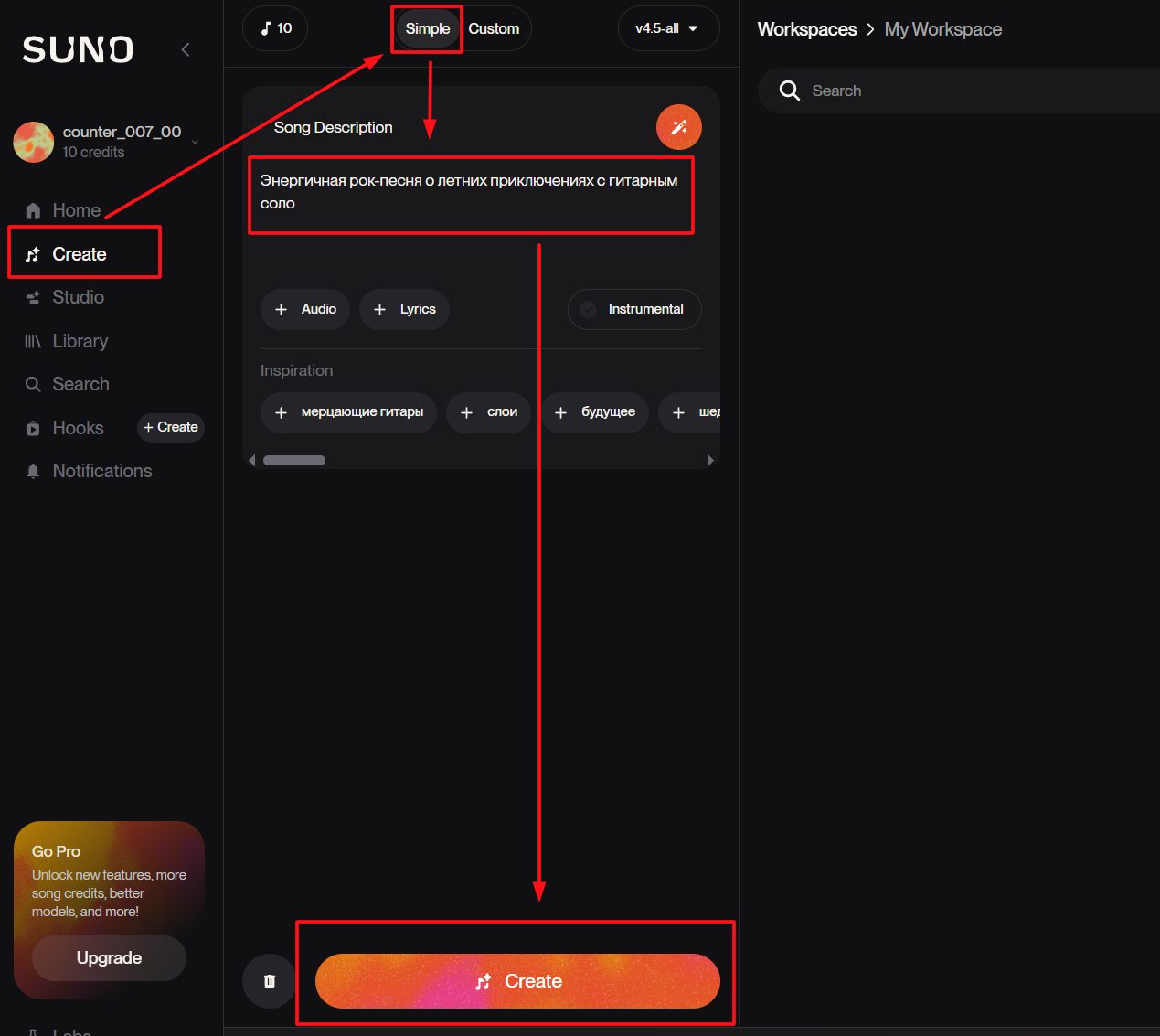Click the magic wand icon in Song Description
The height and width of the screenshot is (1036, 1160).
(678, 127)
